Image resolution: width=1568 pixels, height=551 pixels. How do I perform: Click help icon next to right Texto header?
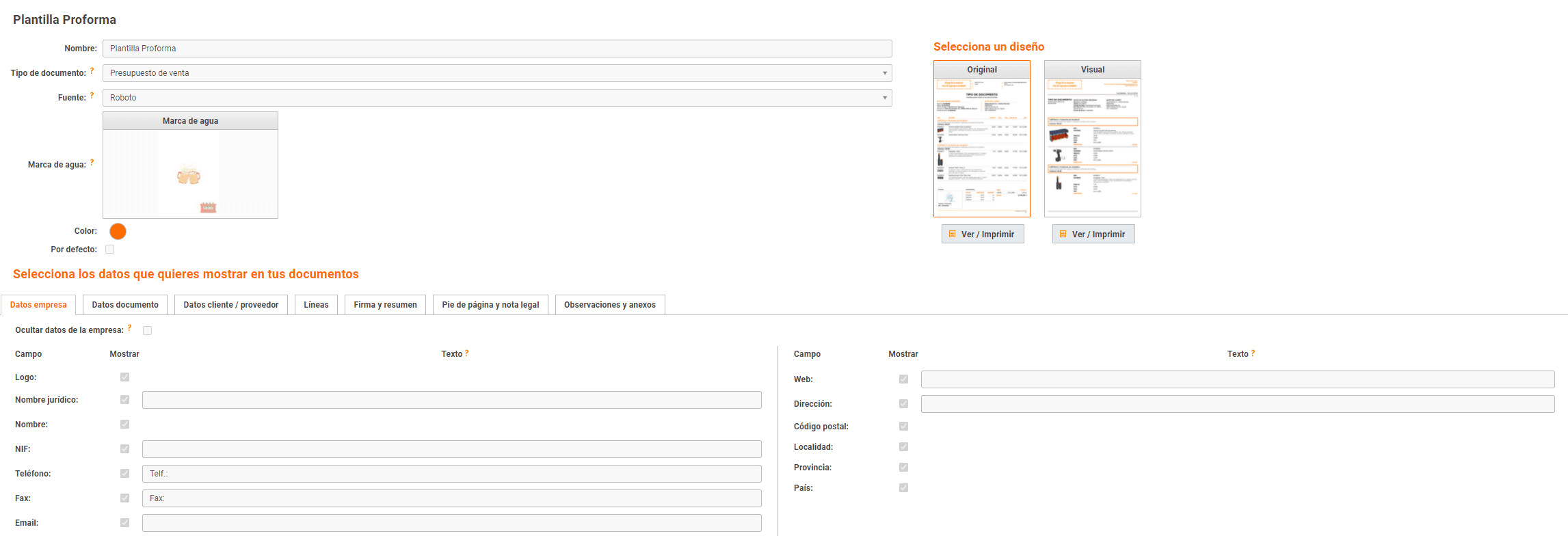click(x=1253, y=353)
